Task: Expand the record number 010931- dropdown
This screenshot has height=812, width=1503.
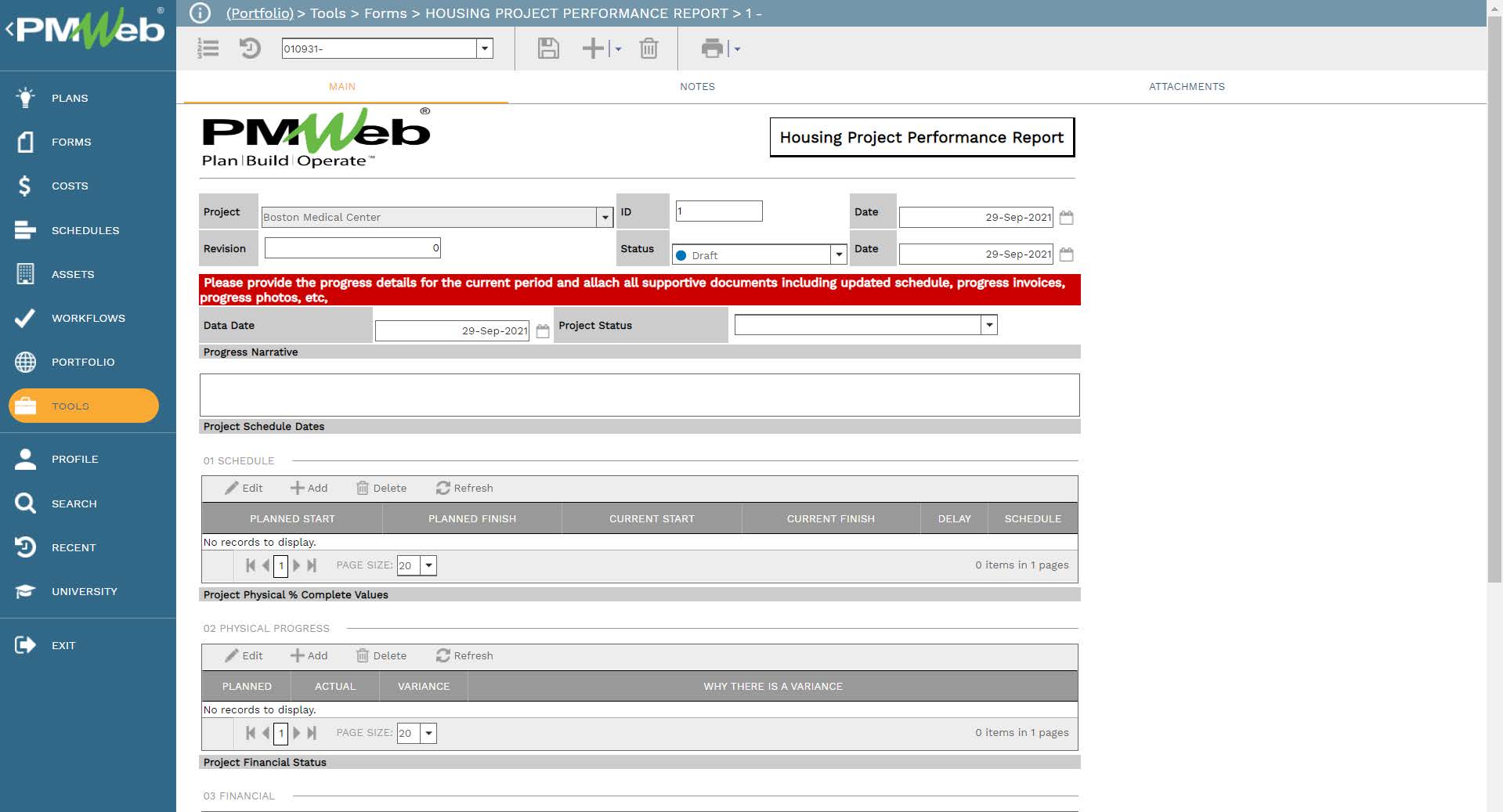Action: click(485, 49)
